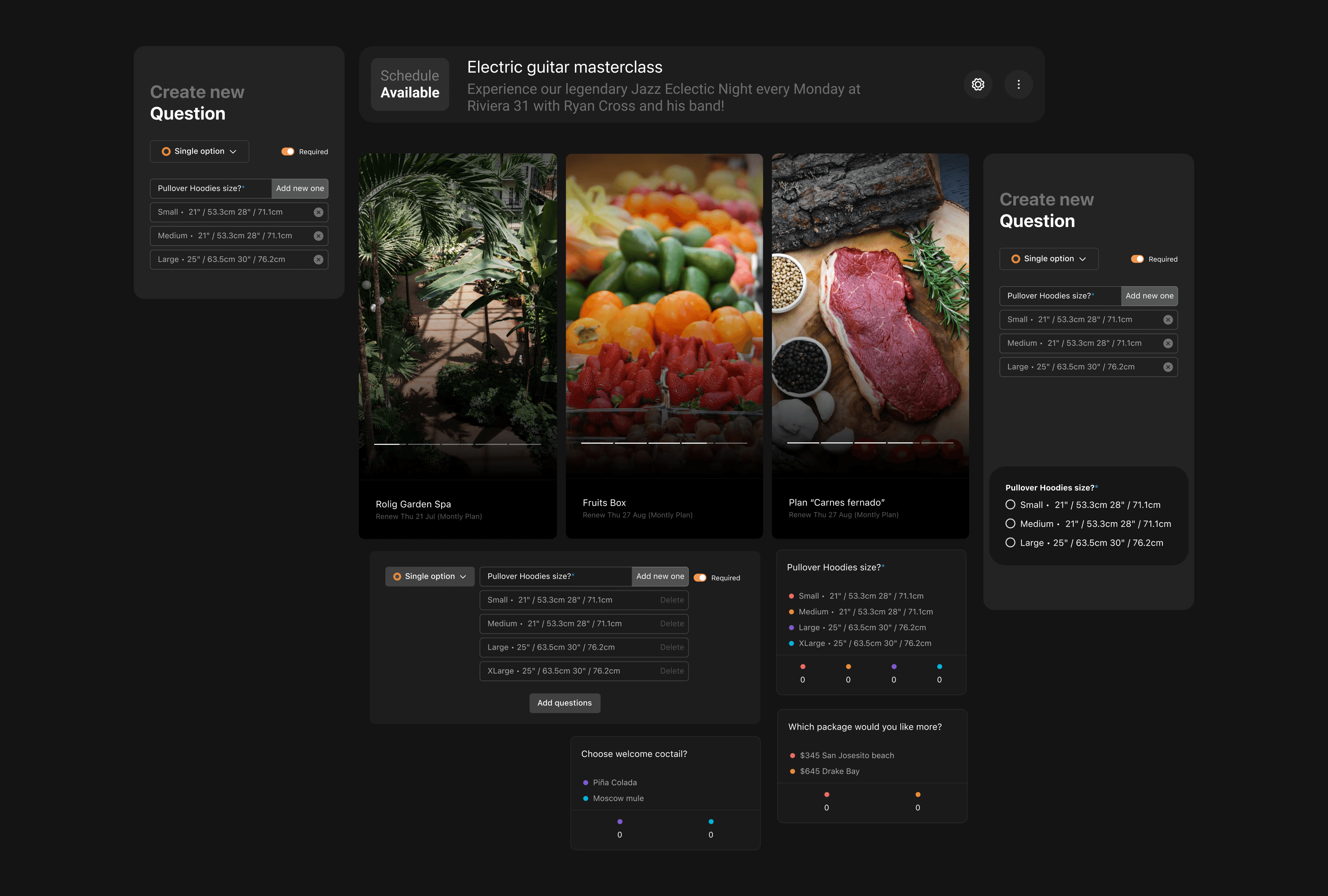Screen dimensions: 1328x896
Task: Open the three-dot more options menu
Action: 1018,85
